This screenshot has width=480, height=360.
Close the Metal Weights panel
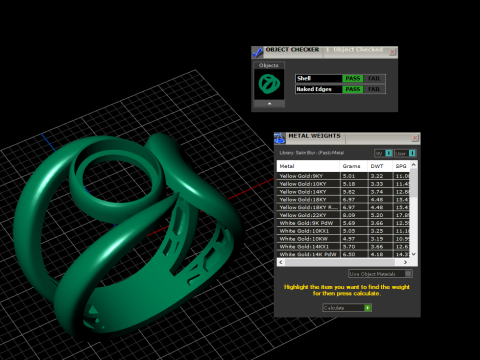pos(415,138)
